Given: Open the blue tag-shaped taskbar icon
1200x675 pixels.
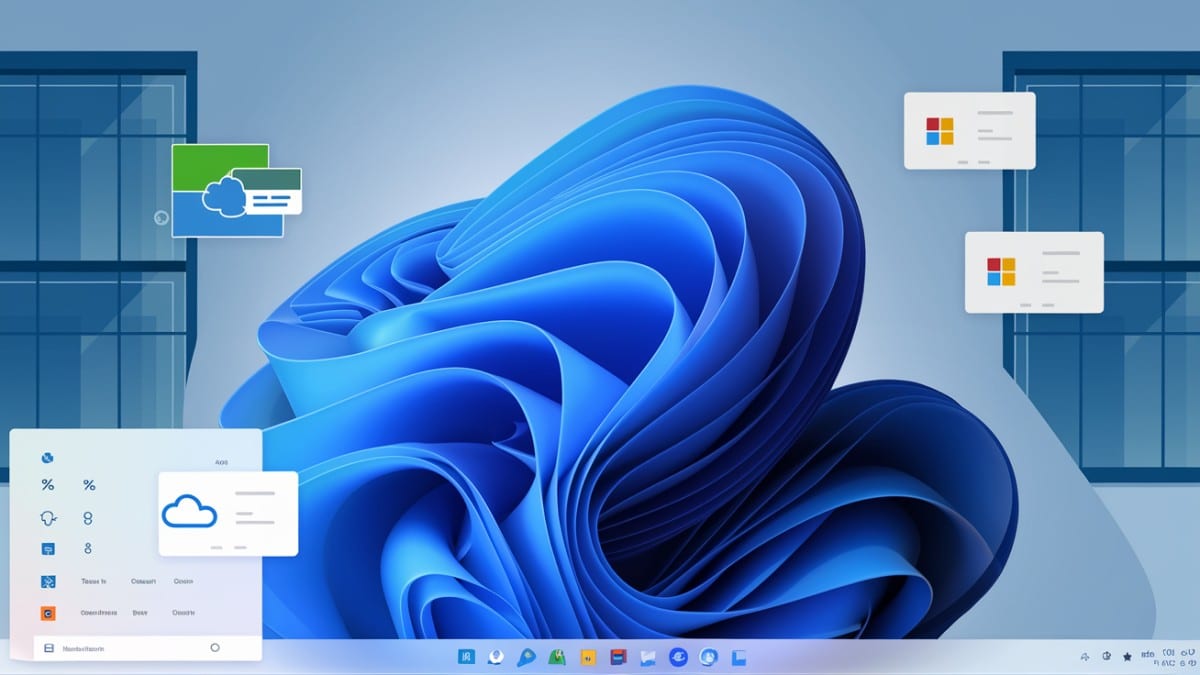Looking at the screenshot, I should pos(526,657).
